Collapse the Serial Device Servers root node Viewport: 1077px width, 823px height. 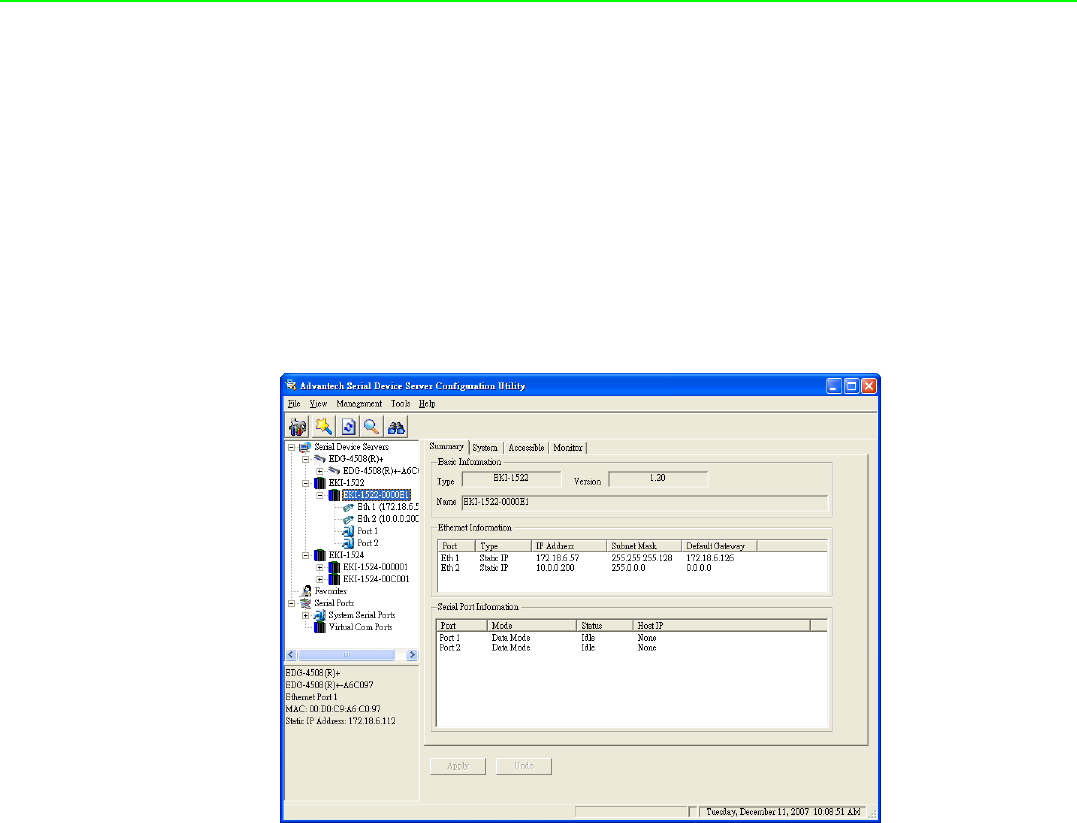(x=291, y=447)
